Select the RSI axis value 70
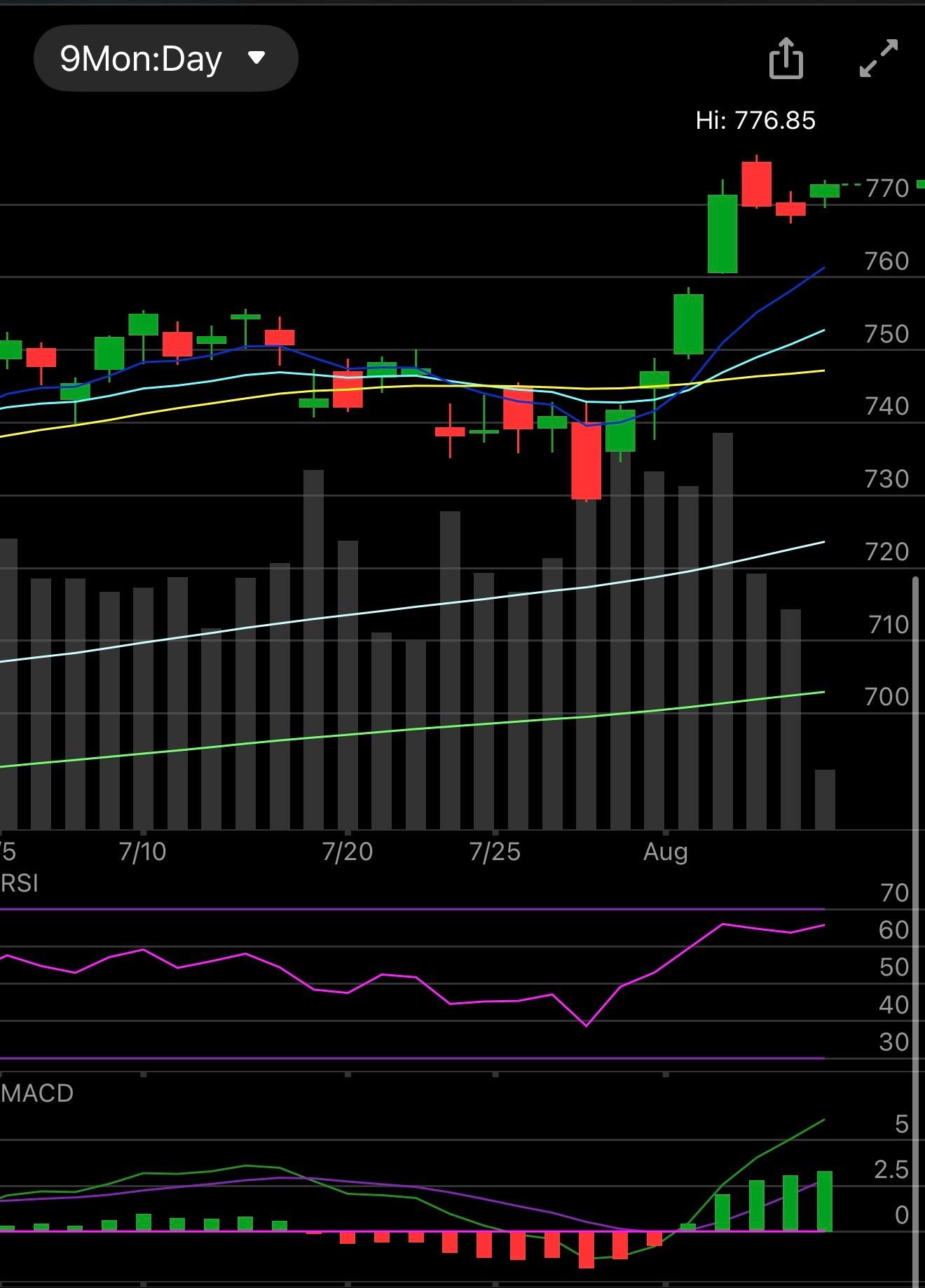The height and width of the screenshot is (1288, 925). coord(894,893)
